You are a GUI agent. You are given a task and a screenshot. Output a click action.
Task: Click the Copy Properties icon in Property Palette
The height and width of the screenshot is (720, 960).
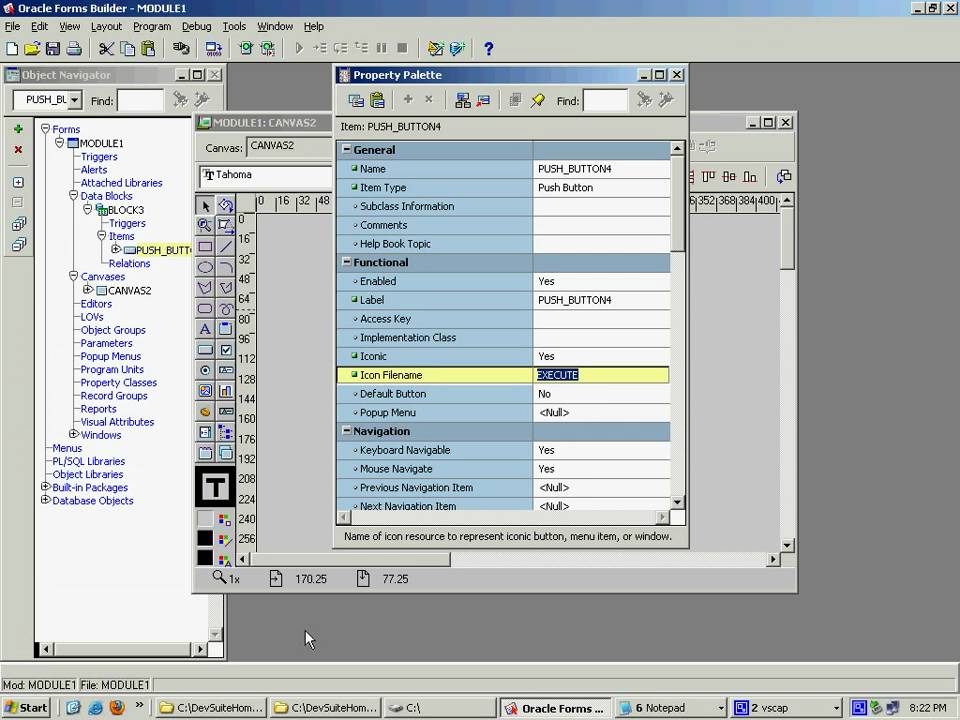356,100
